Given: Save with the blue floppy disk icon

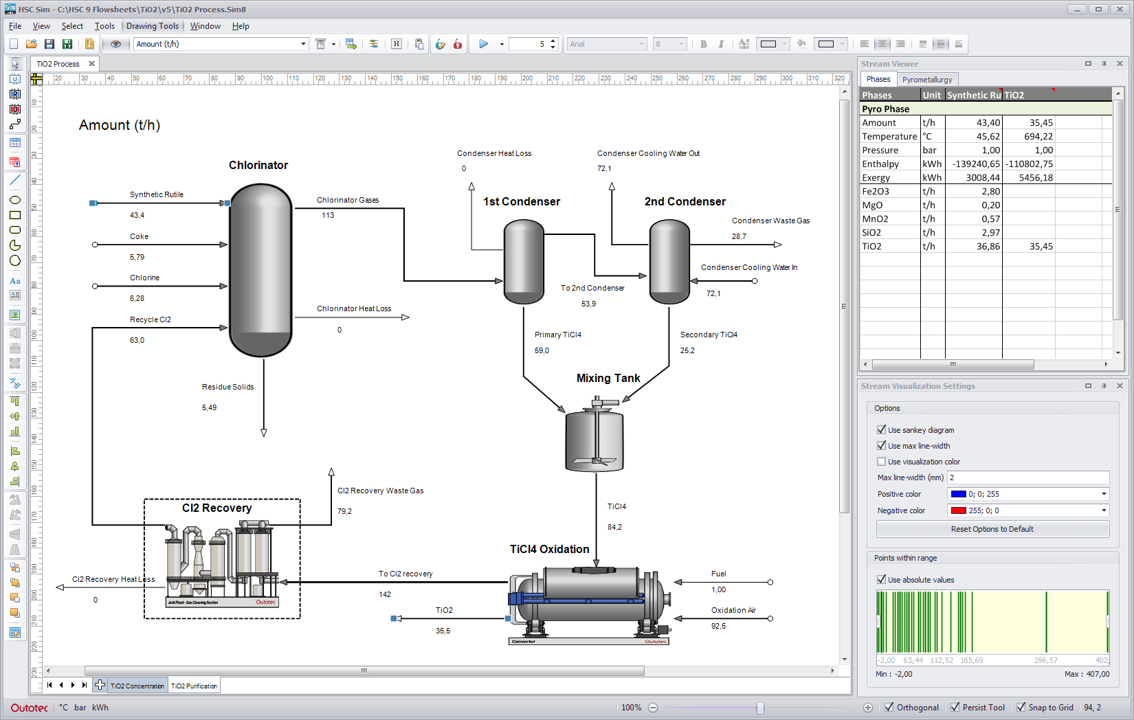Looking at the screenshot, I should pos(49,44).
